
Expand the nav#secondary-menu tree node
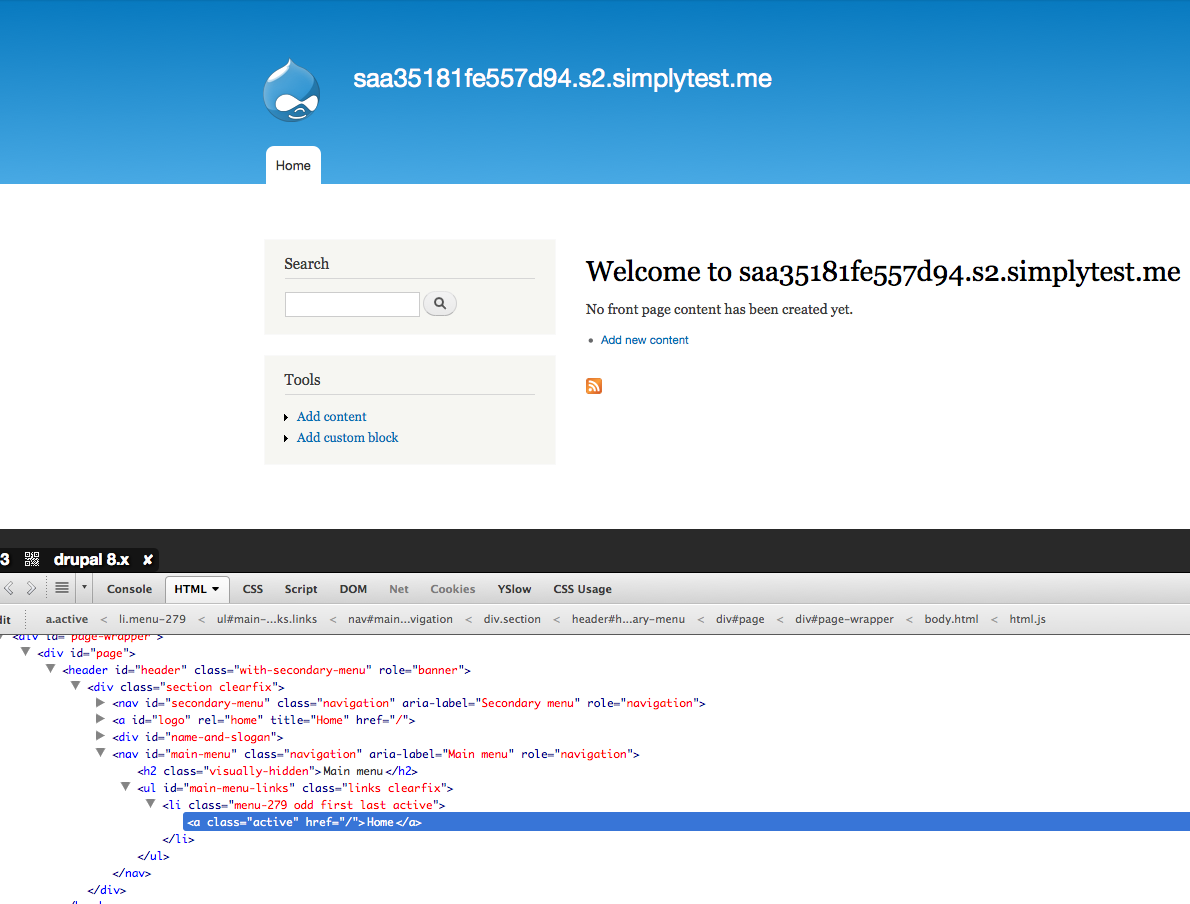(100, 703)
